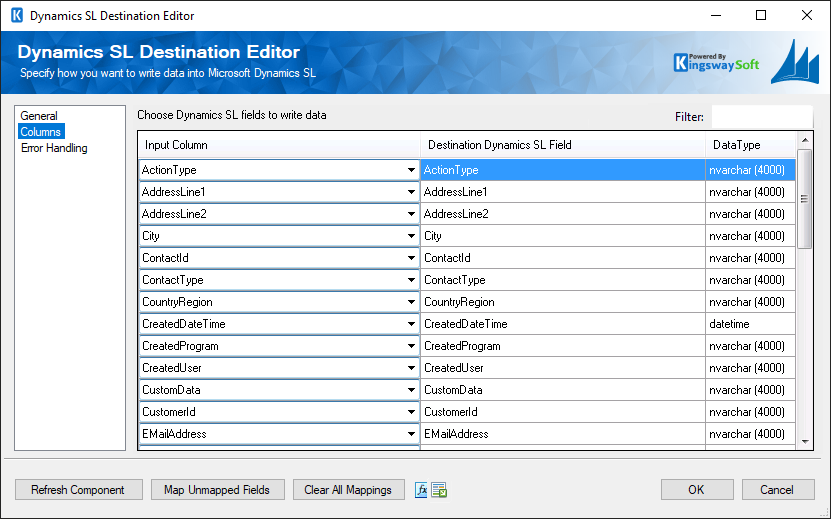Open the CreatedUser input column dropdown
The height and width of the screenshot is (519, 831).
411,368
